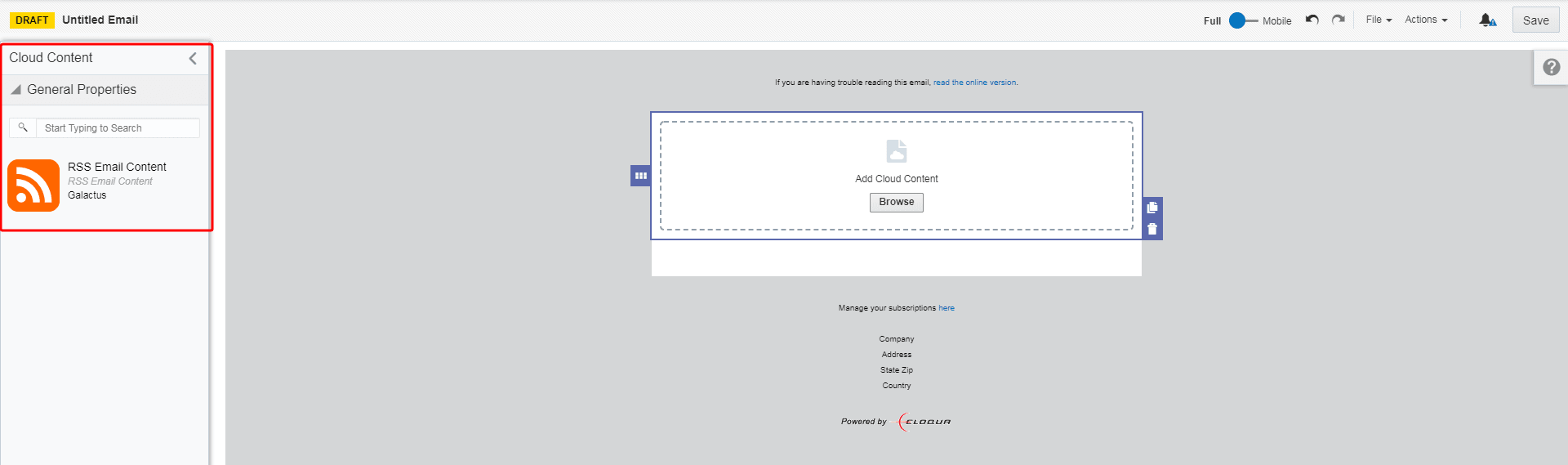1568x465 pixels.
Task: Click the redo arrow icon
Action: (1338, 20)
